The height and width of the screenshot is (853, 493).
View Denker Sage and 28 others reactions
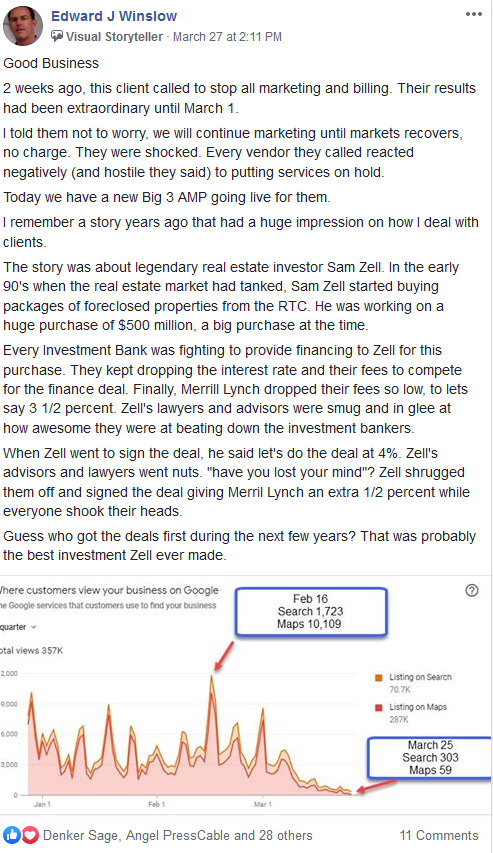click(x=177, y=835)
